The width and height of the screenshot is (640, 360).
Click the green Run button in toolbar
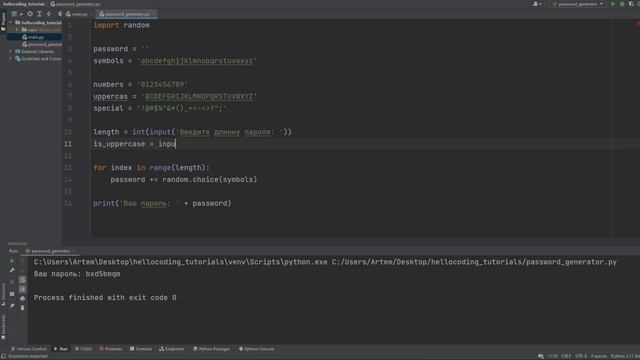[613, 4]
